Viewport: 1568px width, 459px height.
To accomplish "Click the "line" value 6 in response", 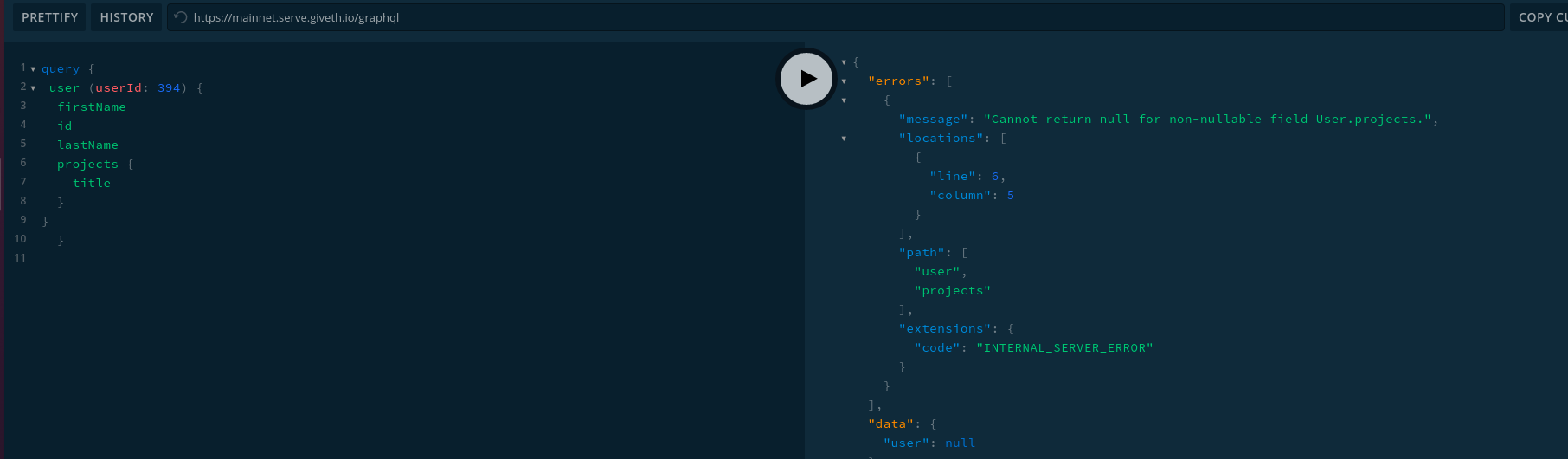I will 995,177.
